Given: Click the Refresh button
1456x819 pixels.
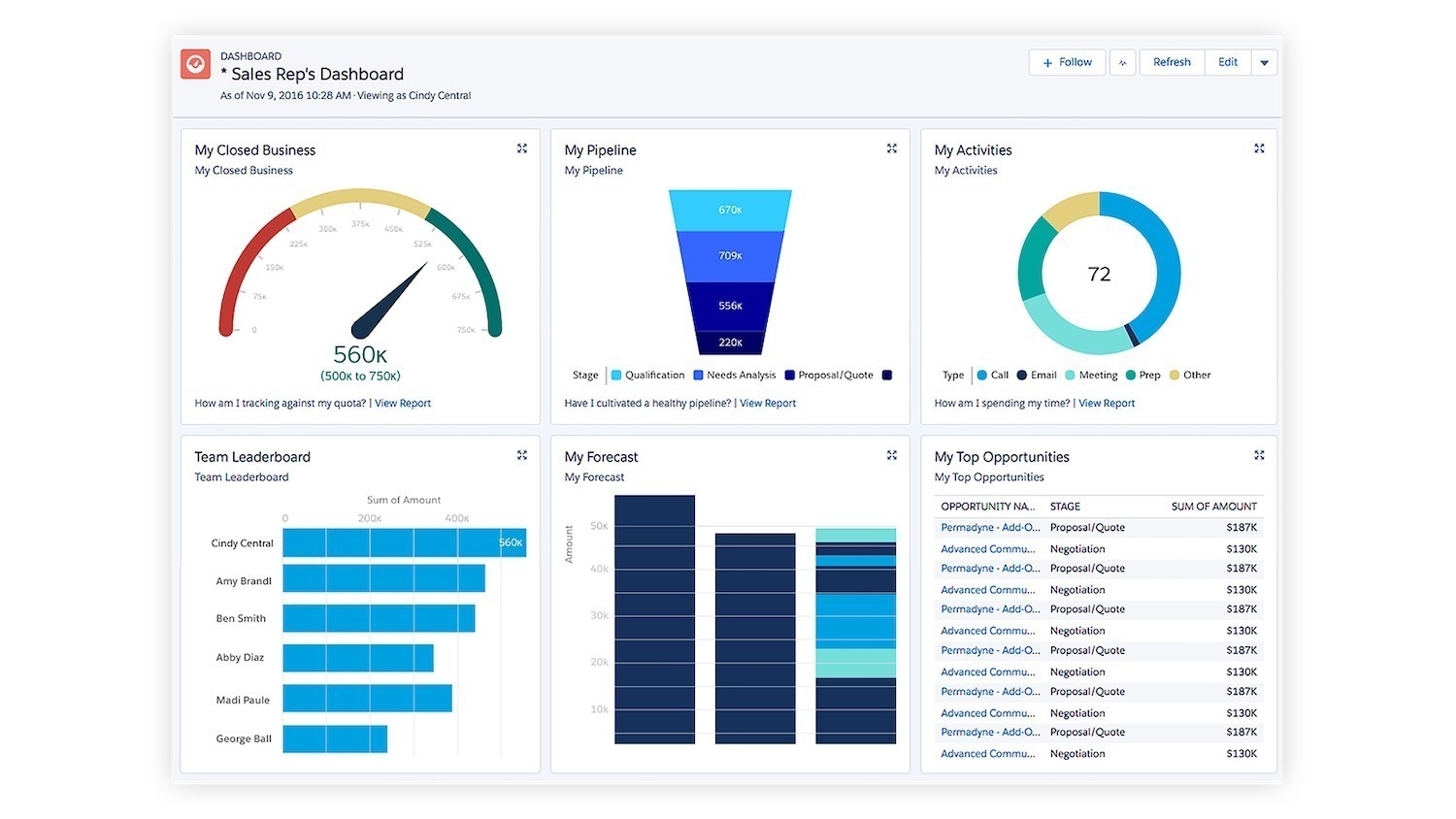Looking at the screenshot, I should point(1171,61).
